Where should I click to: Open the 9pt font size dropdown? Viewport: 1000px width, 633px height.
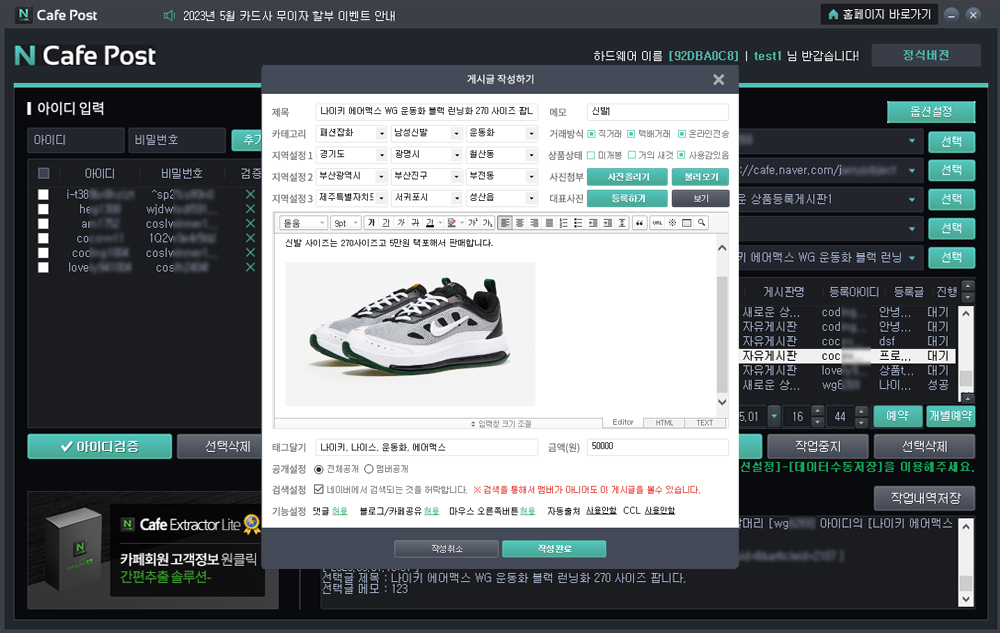[x=346, y=222]
